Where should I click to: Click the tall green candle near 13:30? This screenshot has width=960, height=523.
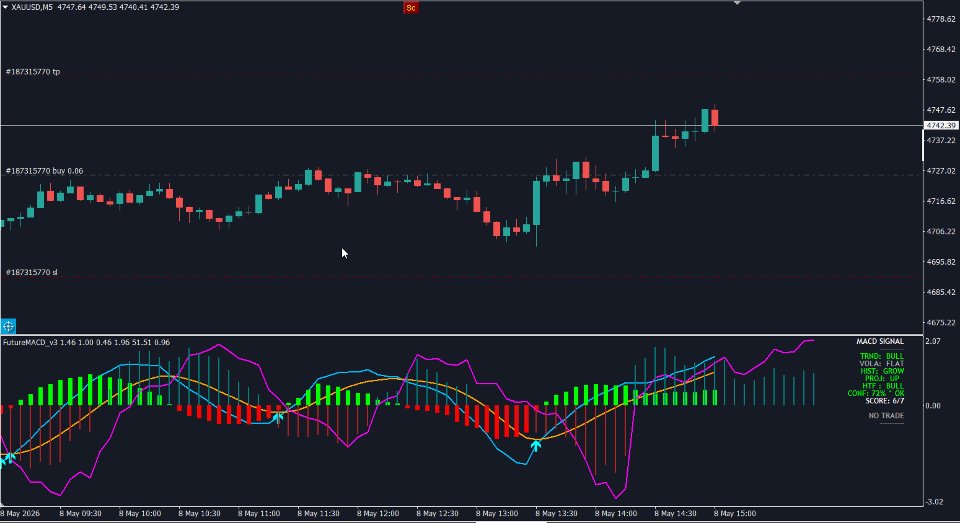[x=537, y=203]
